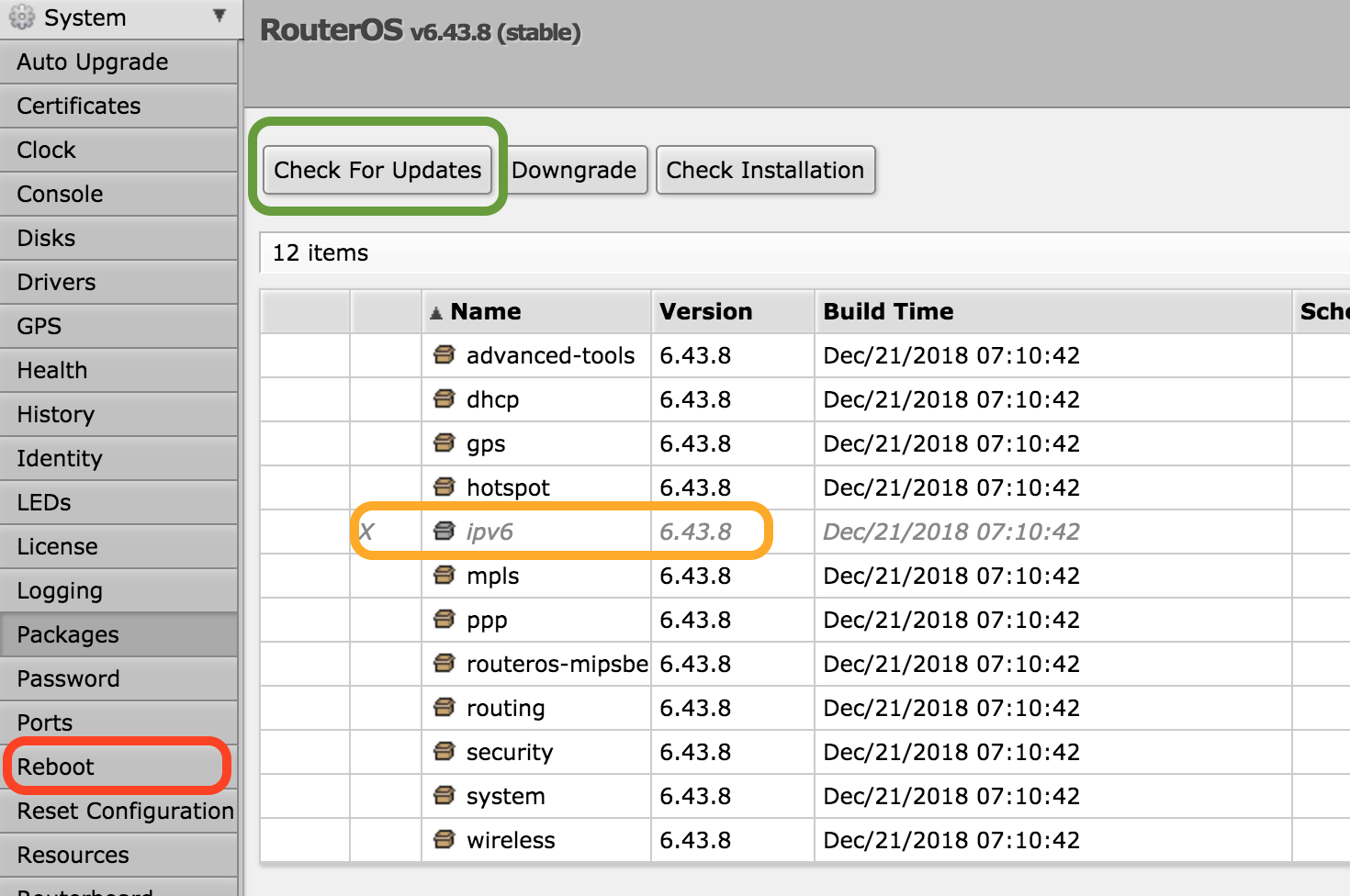This screenshot has width=1350, height=896.
Task: Click the System menu gear icon
Action: [22, 17]
